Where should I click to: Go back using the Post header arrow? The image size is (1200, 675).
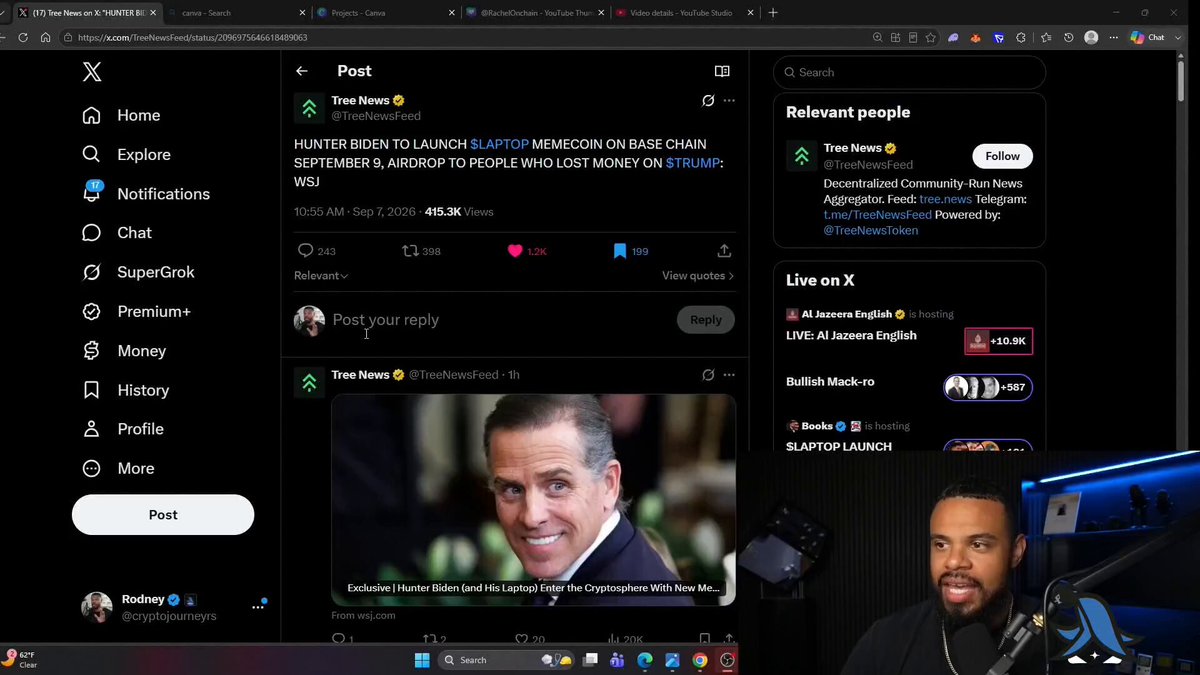pos(302,71)
